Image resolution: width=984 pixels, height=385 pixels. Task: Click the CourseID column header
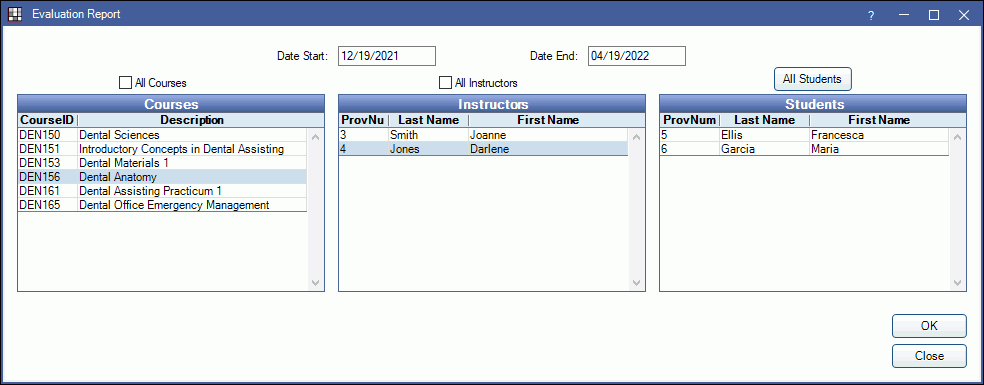point(47,120)
